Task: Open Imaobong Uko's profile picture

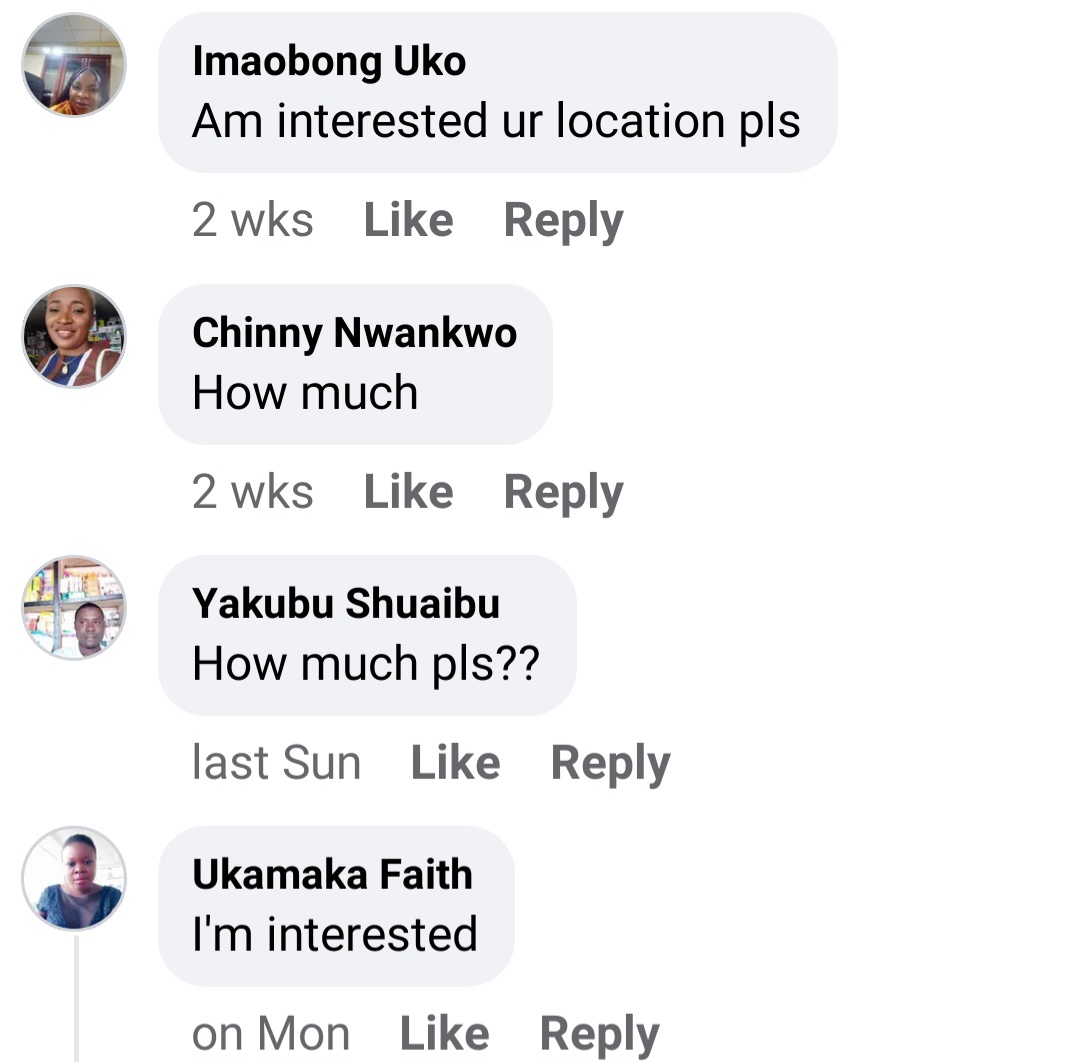Action: [74, 65]
